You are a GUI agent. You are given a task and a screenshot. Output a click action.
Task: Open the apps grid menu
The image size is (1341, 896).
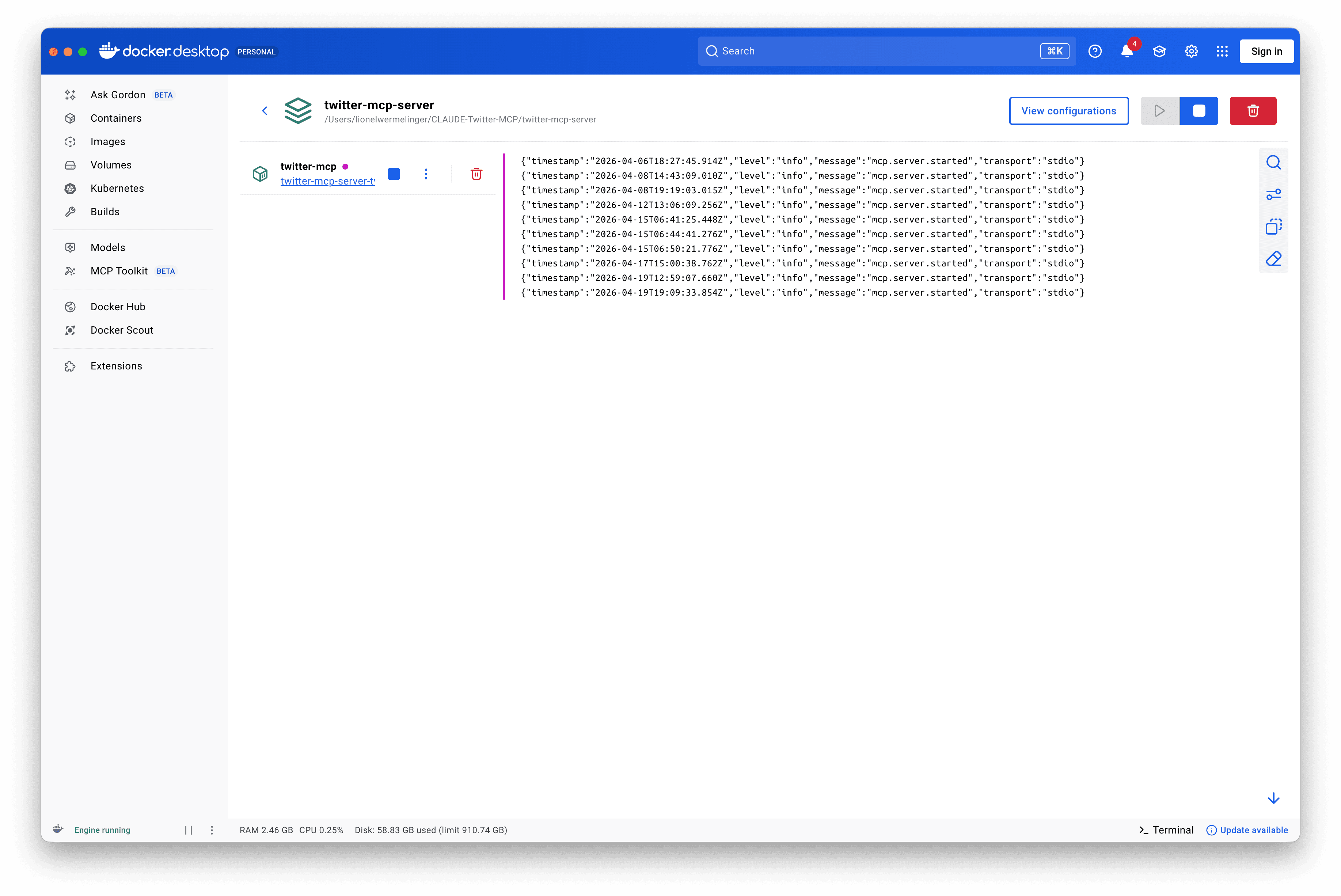pyautogui.click(x=1222, y=52)
